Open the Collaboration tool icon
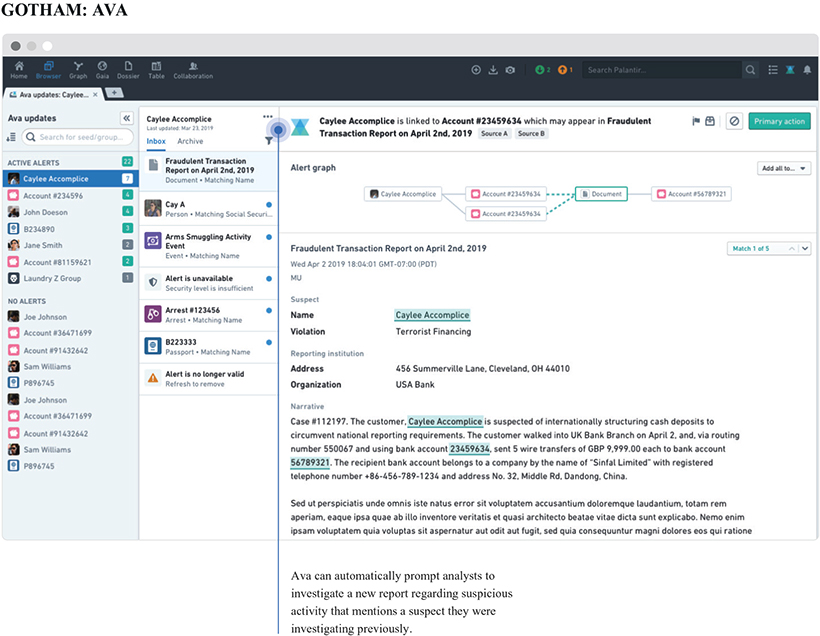The height and width of the screenshot is (636, 820). point(193,70)
